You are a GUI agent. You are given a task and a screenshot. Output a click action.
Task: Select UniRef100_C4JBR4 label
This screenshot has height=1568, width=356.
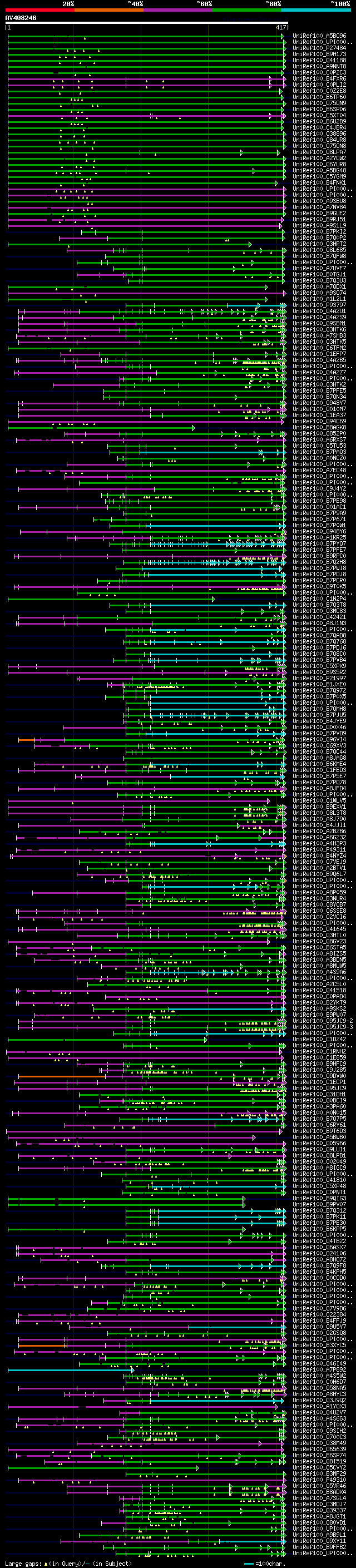[319, 128]
